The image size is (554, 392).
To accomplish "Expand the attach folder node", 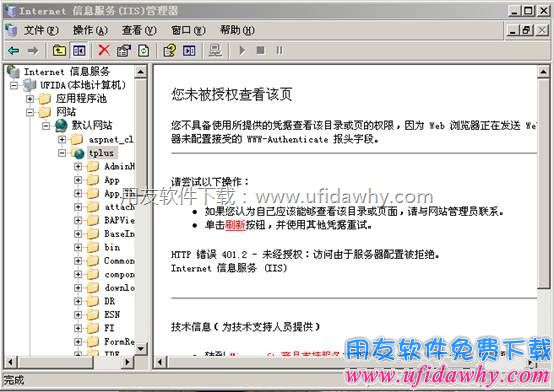I will tap(78, 207).
